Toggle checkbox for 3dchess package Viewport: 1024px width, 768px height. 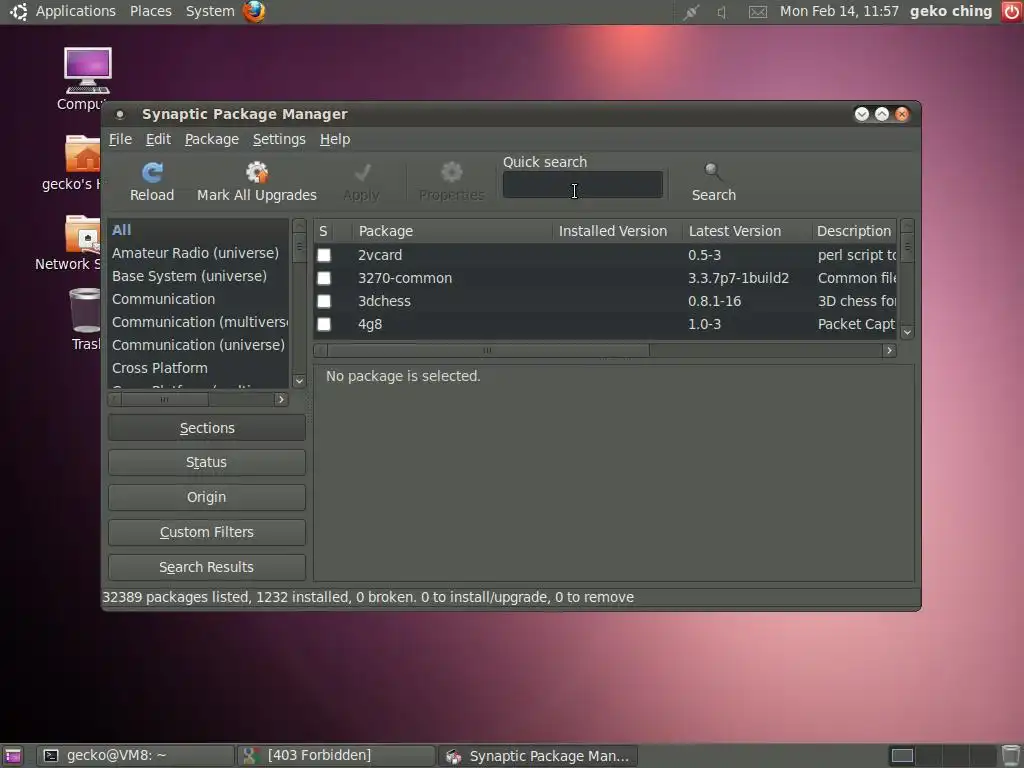pos(324,301)
